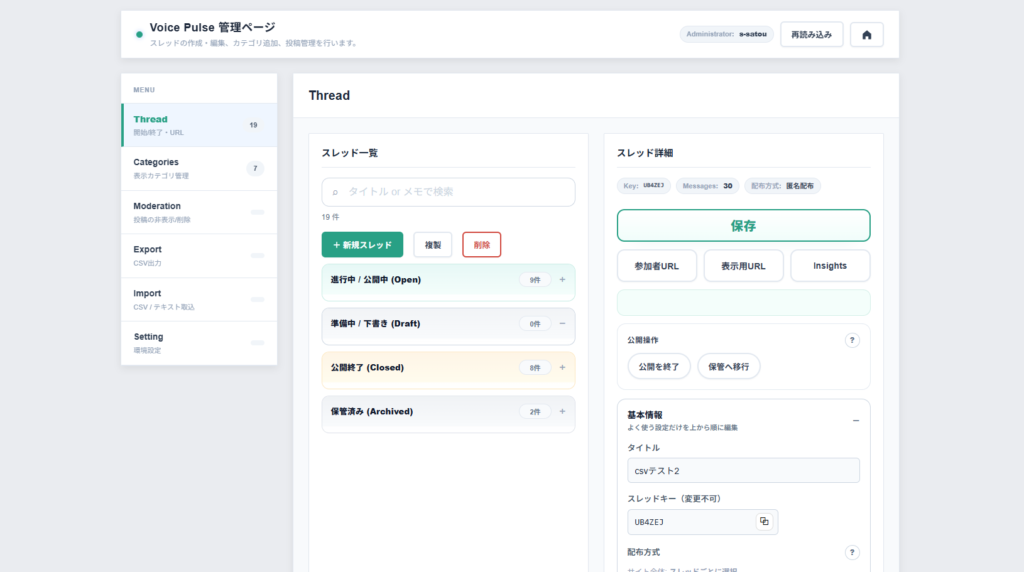Copy the thread key UB4ZEJ

pos(764,521)
